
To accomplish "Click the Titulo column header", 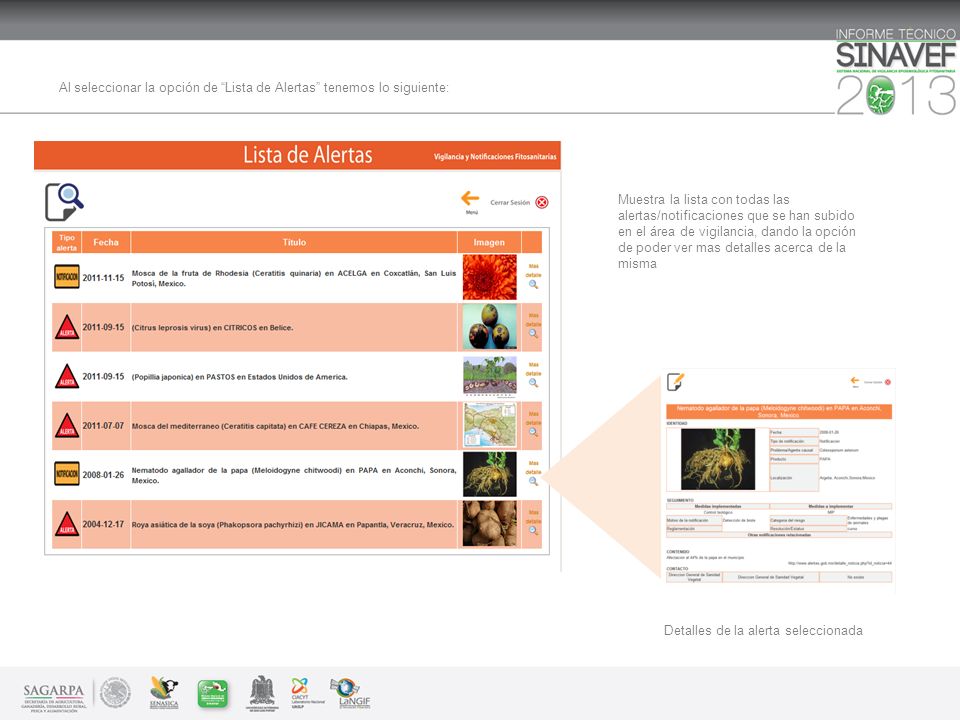I will 294,242.
